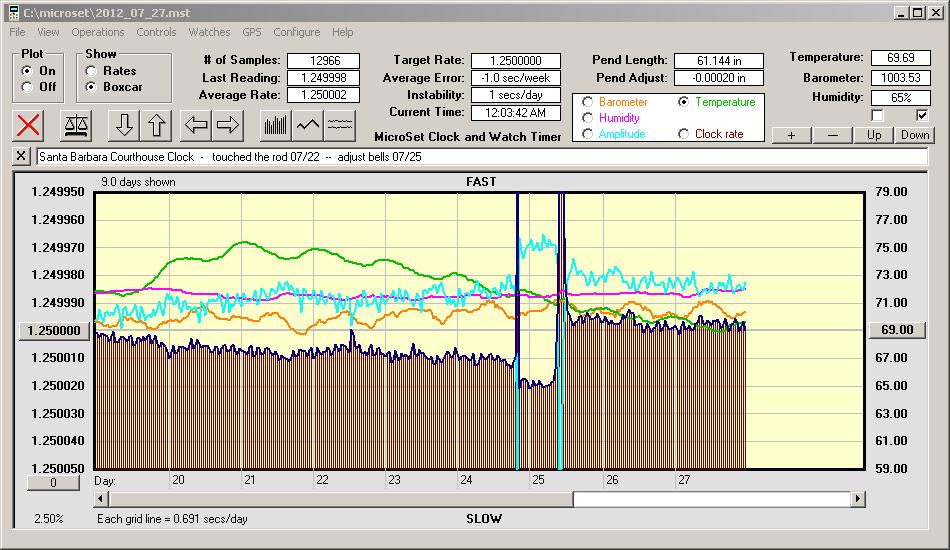Viewport: 950px width, 550px height.
Task: Click the scrollbar right arrow below graph
Action: click(x=858, y=498)
